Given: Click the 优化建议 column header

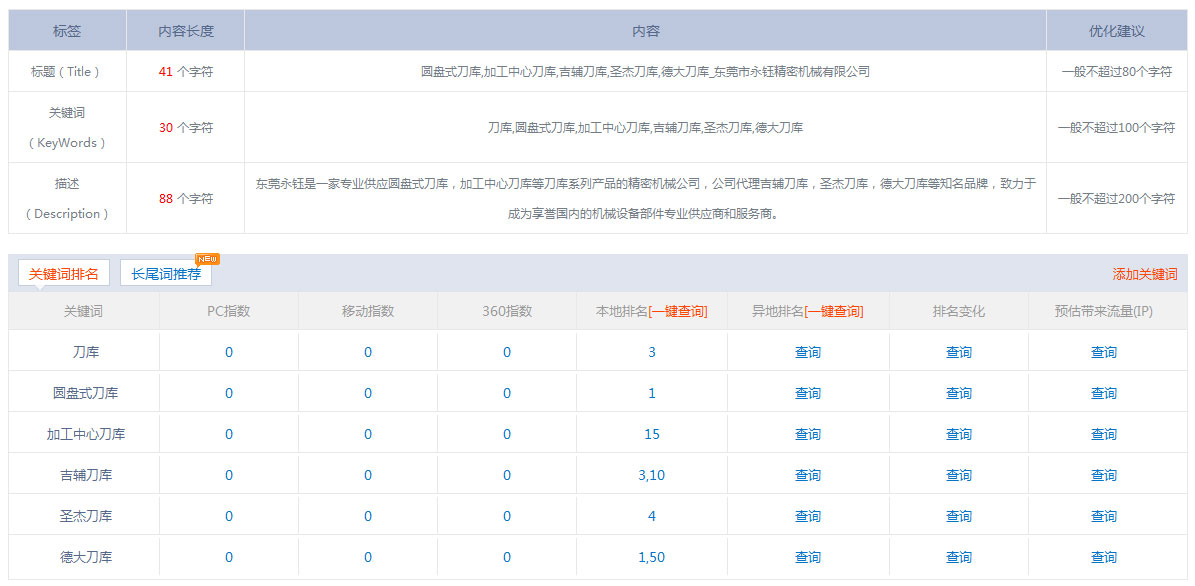Looking at the screenshot, I should click(x=1117, y=31).
